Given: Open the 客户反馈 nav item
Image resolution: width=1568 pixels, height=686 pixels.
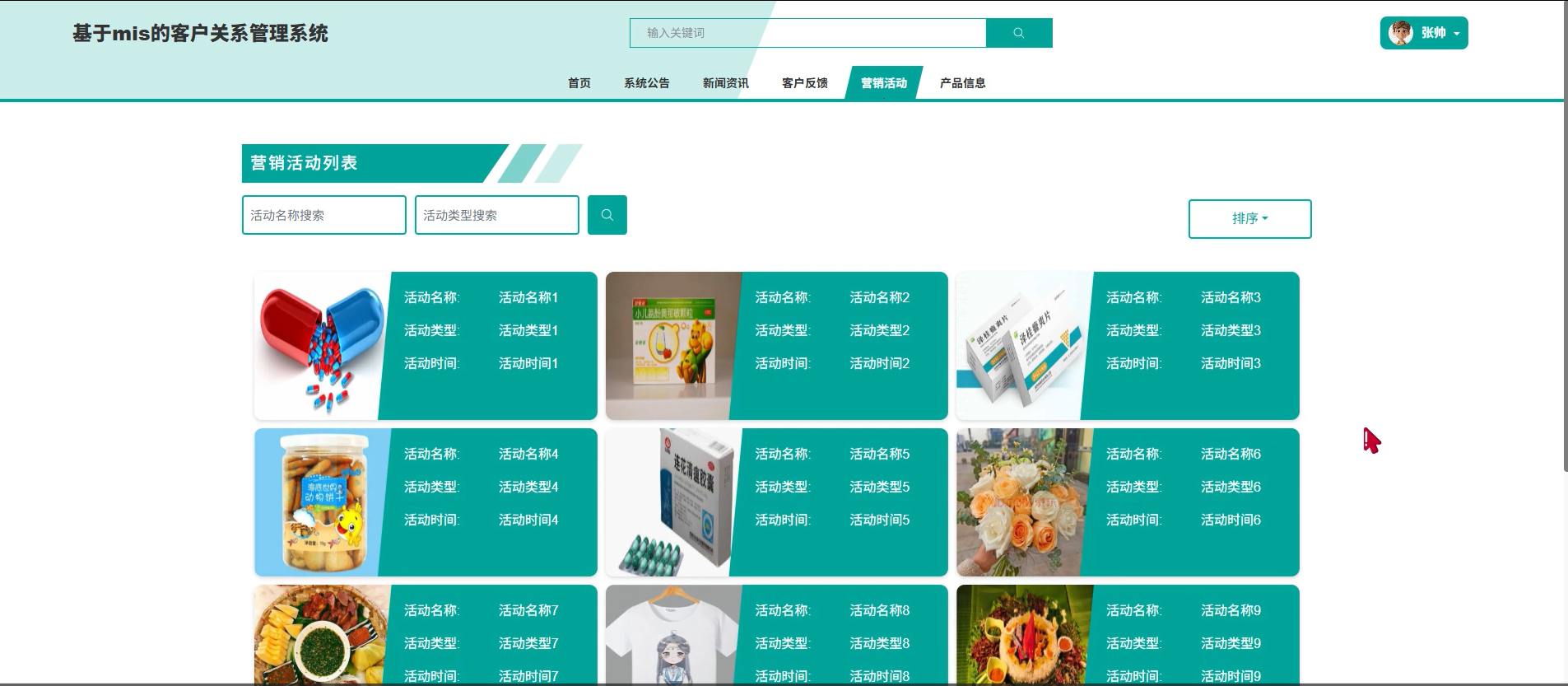Looking at the screenshot, I should (x=805, y=83).
